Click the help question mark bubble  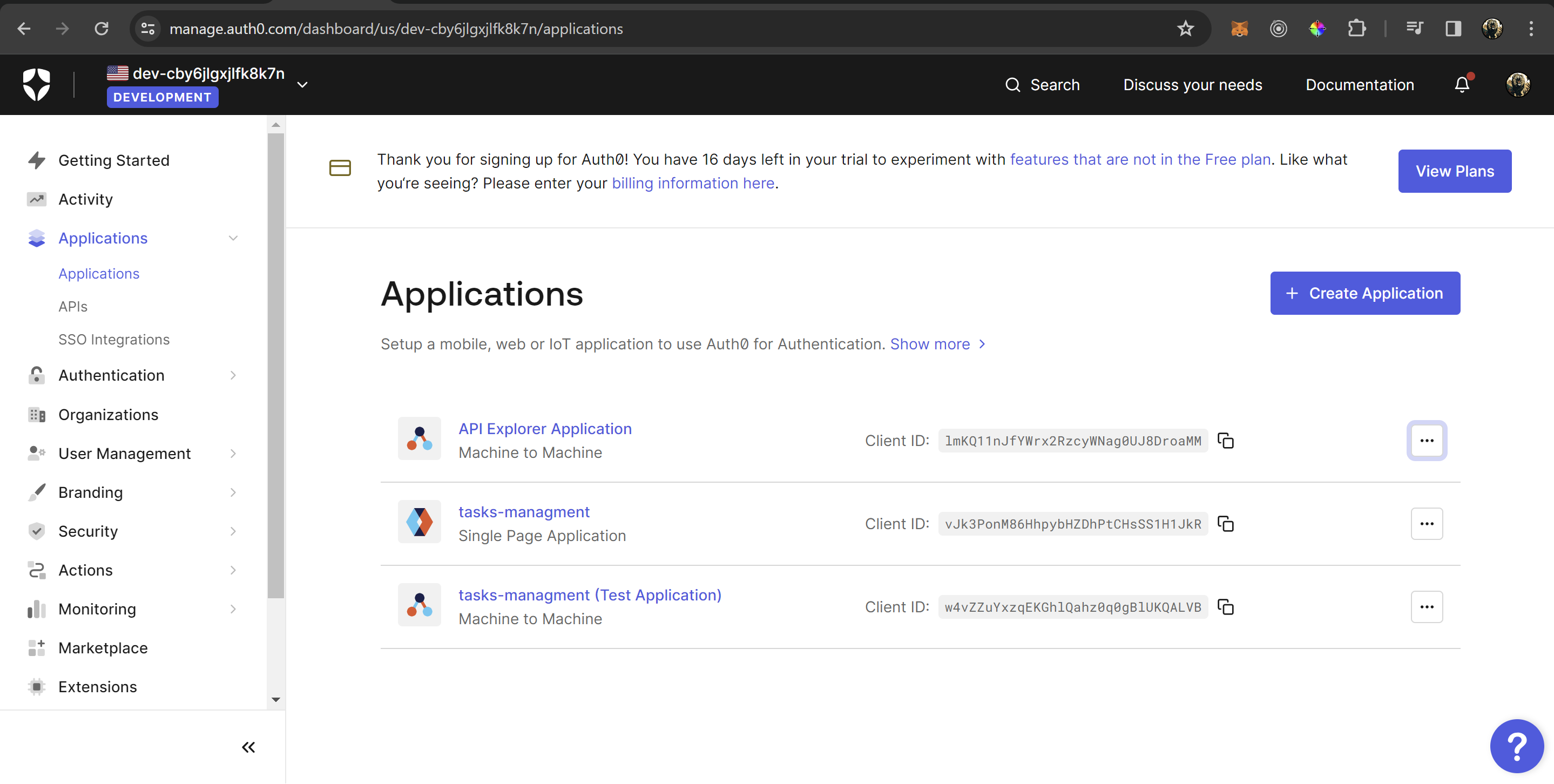tap(1517, 746)
